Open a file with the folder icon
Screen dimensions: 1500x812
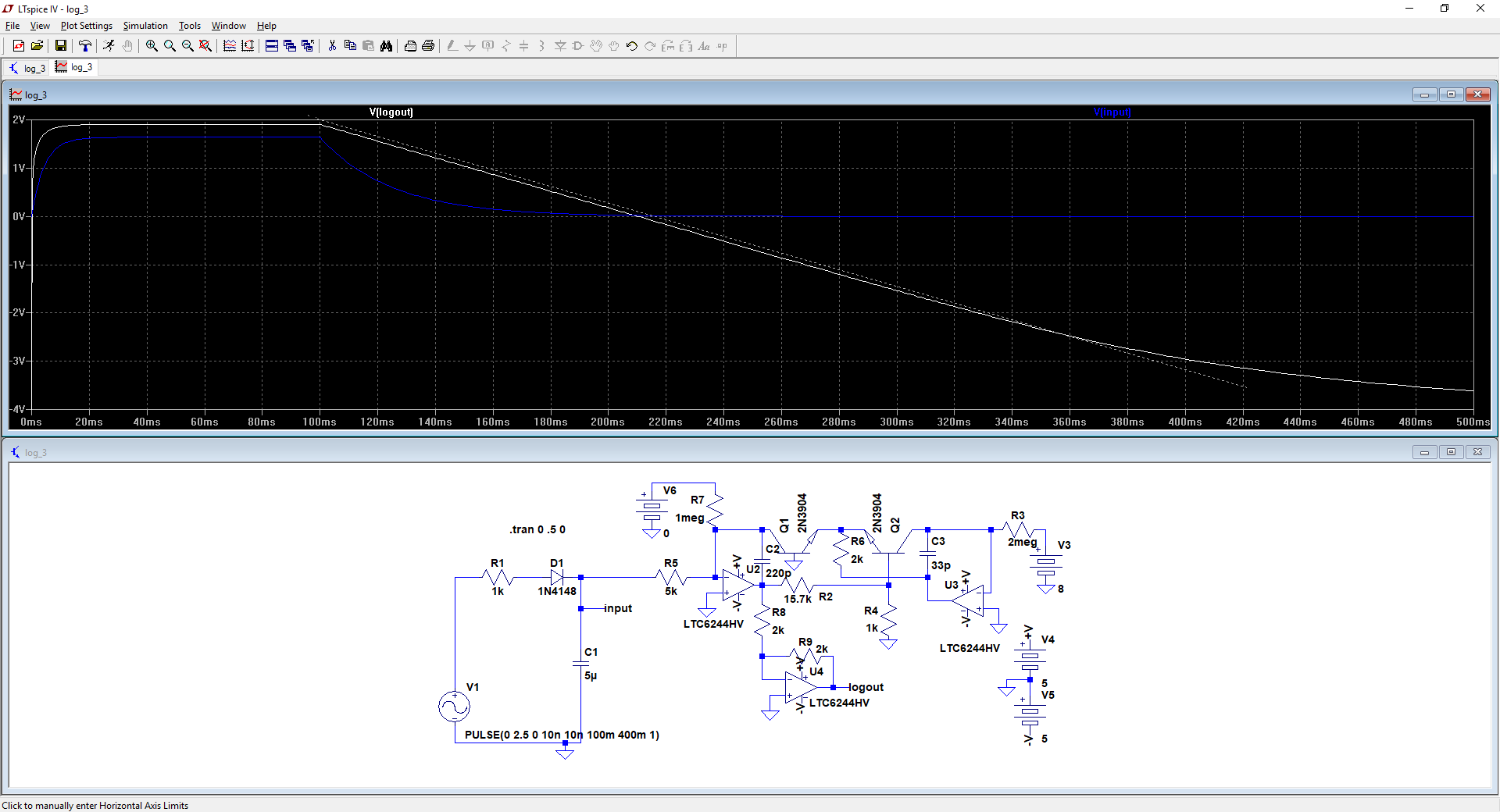[x=37, y=46]
